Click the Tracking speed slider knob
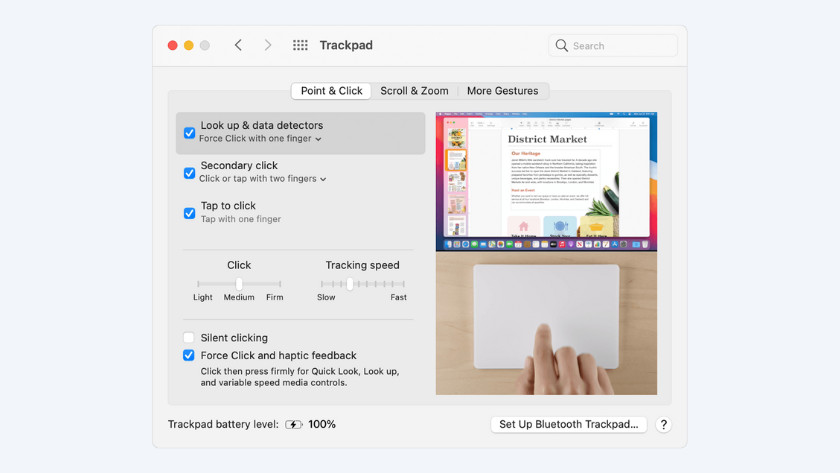 click(x=350, y=284)
